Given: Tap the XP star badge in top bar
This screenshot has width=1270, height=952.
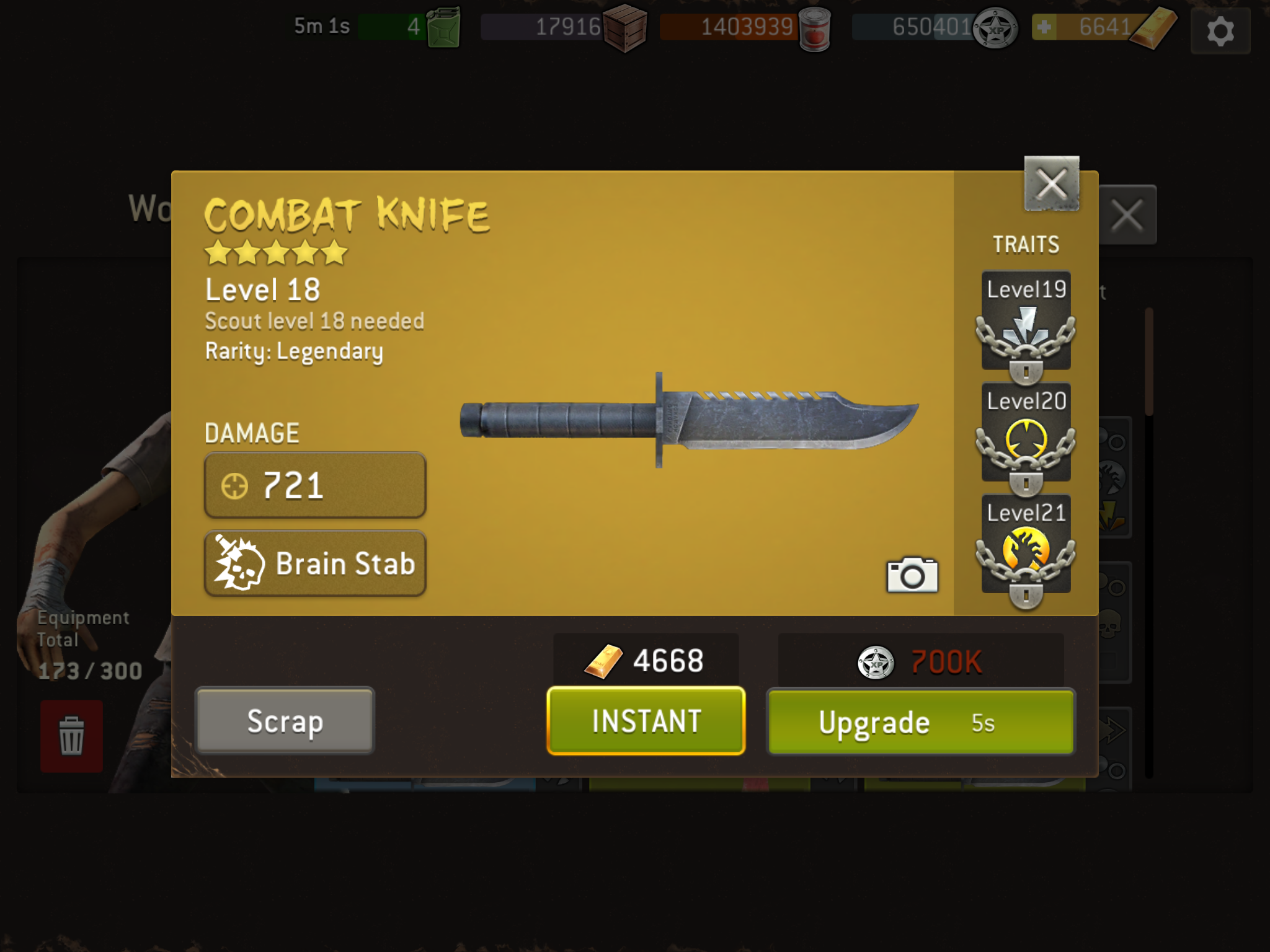Looking at the screenshot, I should (995, 29).
